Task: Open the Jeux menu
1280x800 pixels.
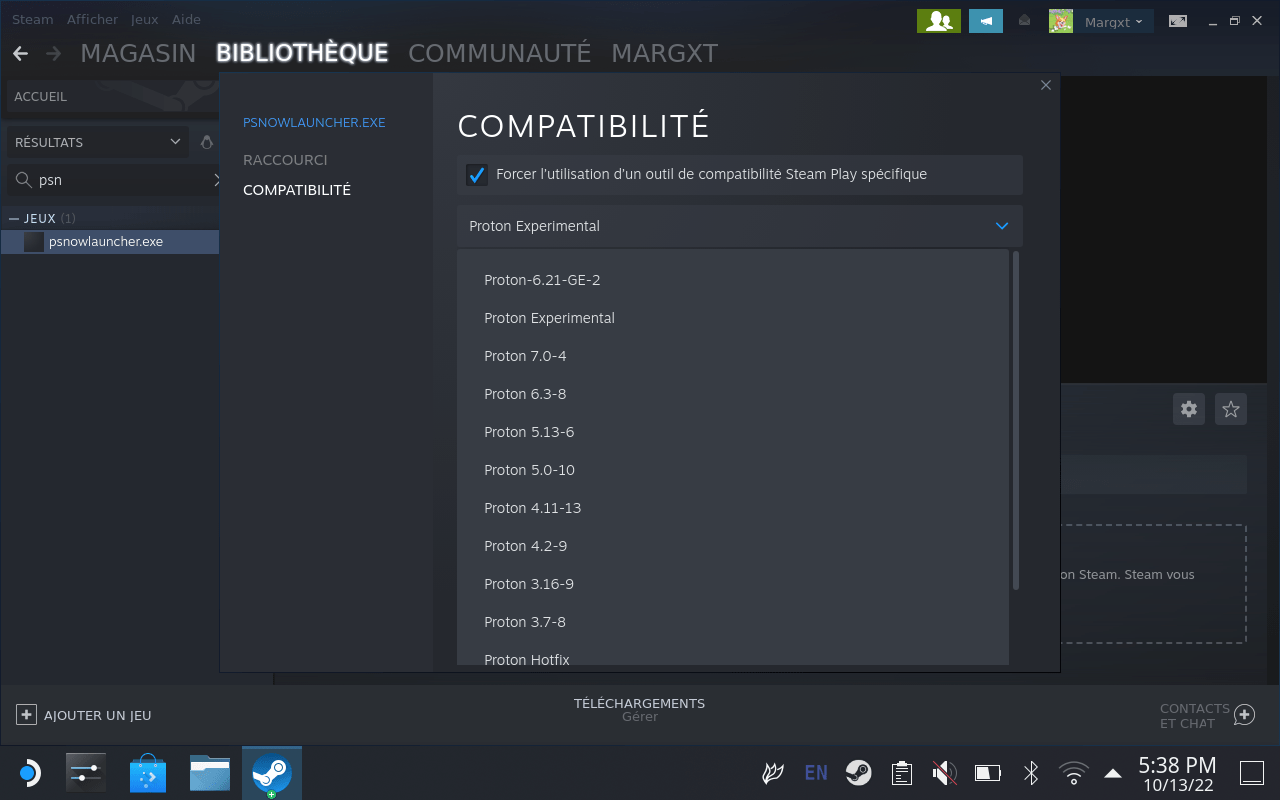Action: click(x=145, y=19)
